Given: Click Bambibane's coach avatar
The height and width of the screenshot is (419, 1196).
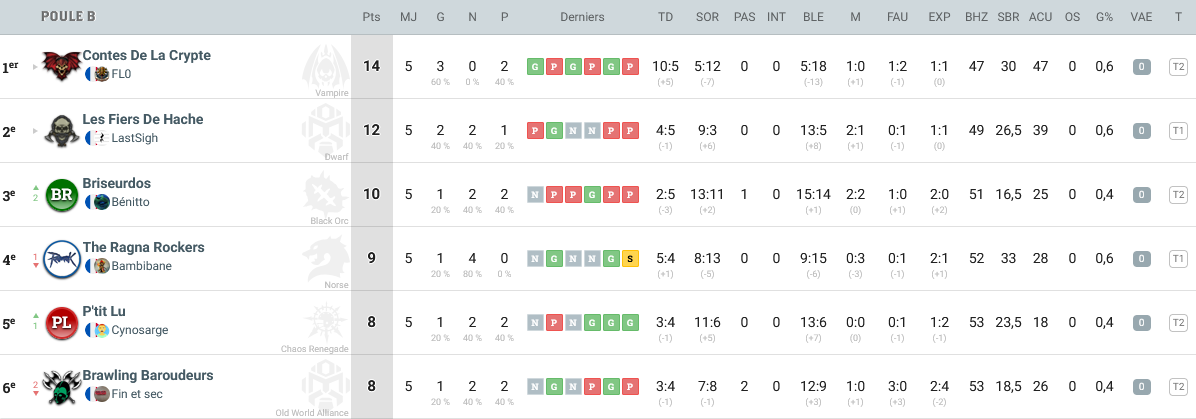Looking at the screenshot, I should 101,266.
